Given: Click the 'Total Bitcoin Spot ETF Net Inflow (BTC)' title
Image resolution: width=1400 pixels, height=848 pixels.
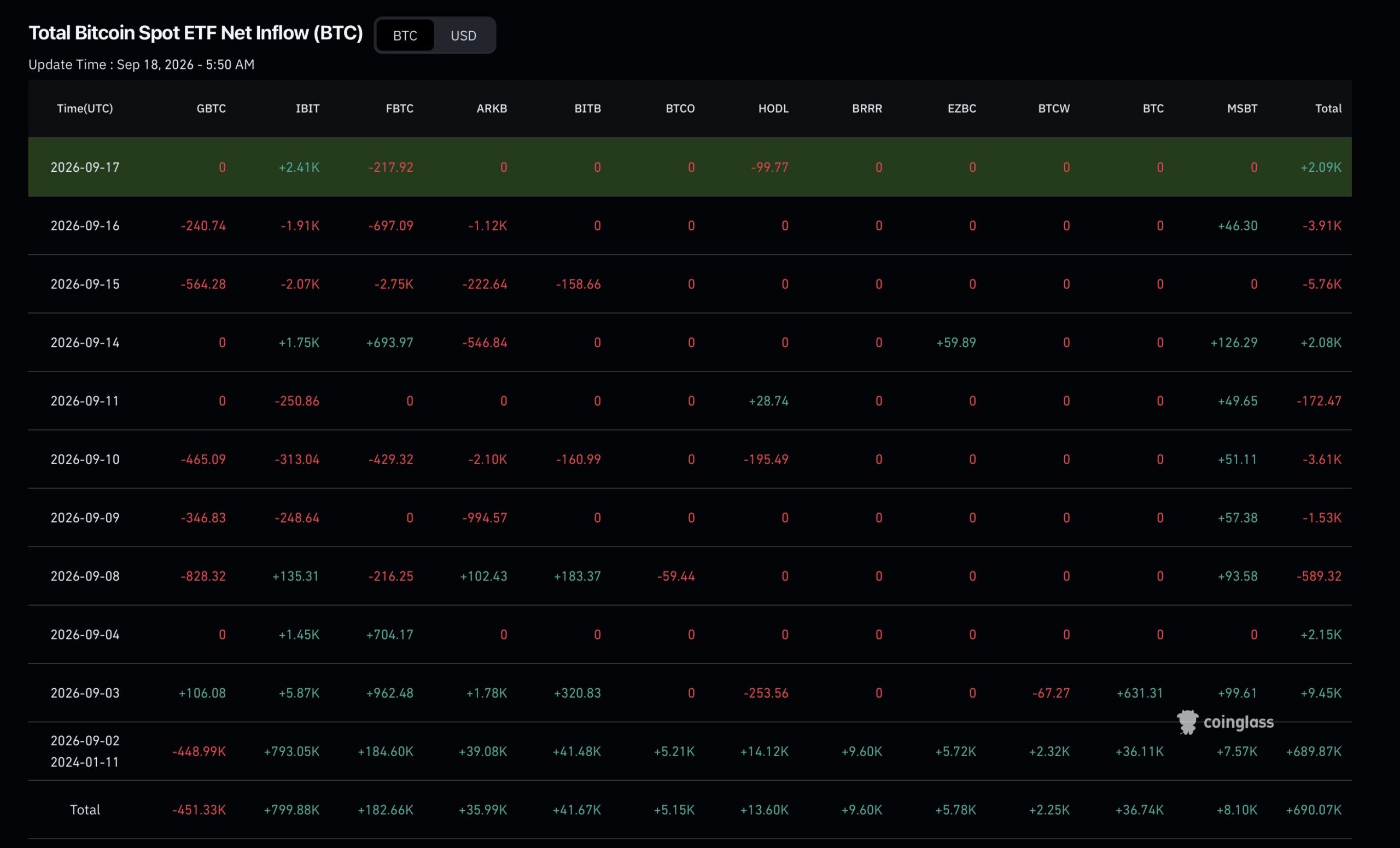Looking at the screenshot, I should click(195, 32).
